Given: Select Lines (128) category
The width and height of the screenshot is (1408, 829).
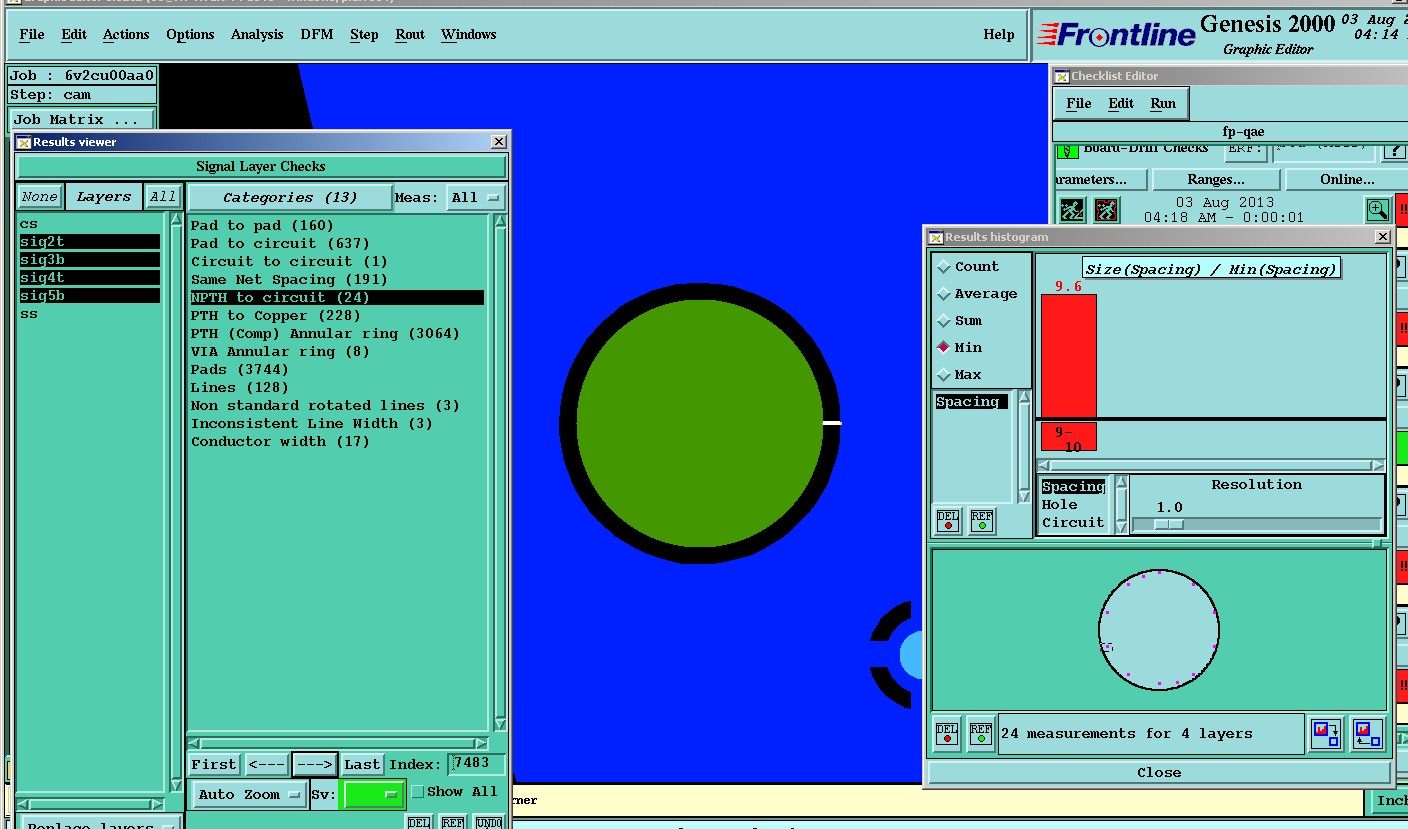Looking at the screenshot, I should (241, 388).
